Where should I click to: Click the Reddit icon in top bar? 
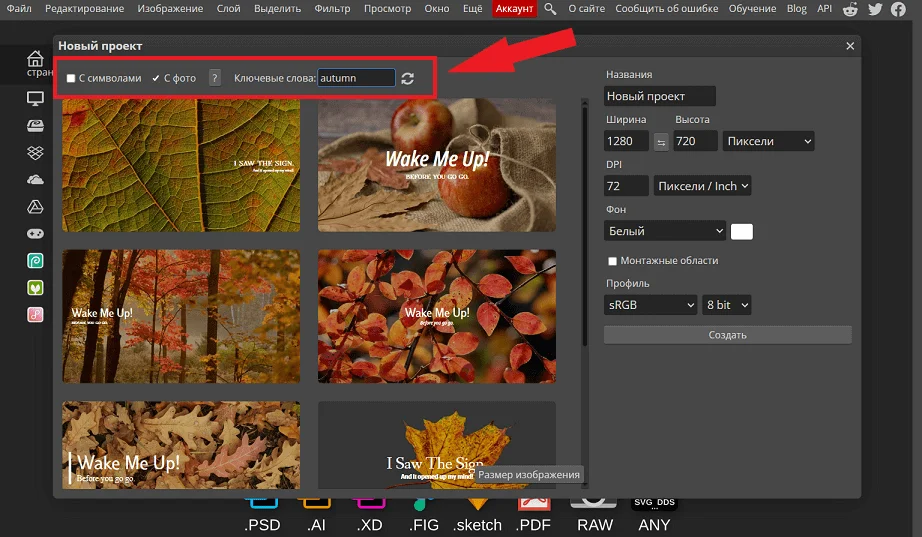[x=851, y=9]
